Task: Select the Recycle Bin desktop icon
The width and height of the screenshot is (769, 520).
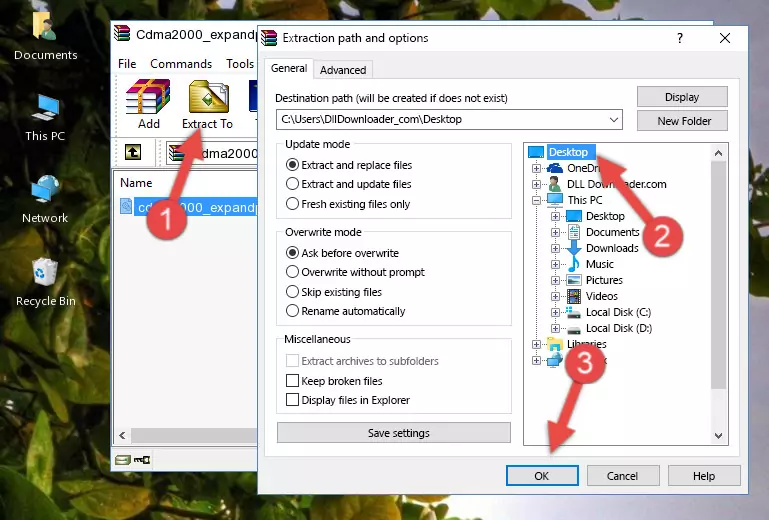Action: pyautogui.click(x=46, y=283)
